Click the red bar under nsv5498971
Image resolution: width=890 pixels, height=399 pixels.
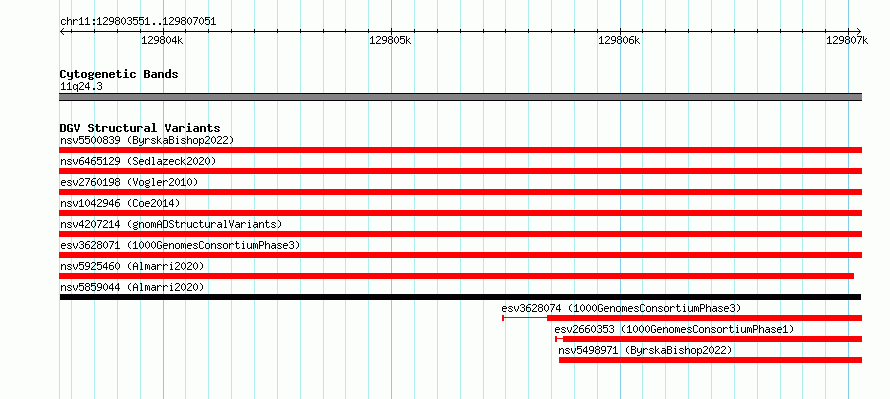click(711, 360)
